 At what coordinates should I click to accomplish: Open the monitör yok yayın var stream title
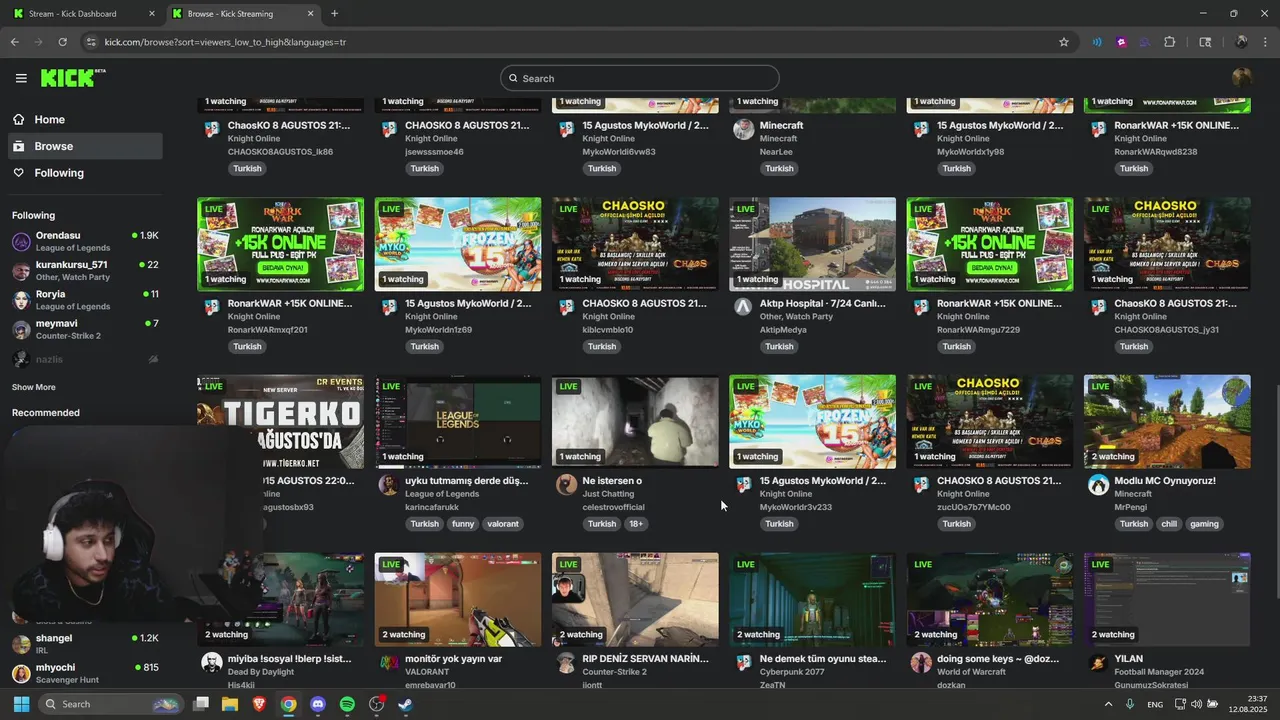454,659
